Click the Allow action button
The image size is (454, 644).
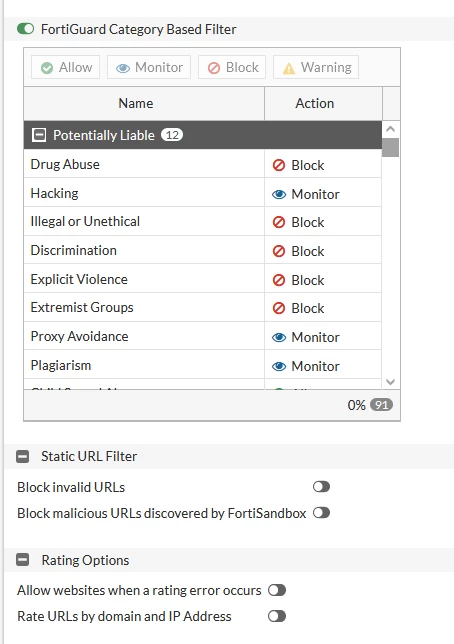pyautogui.click(x=66, y=67)
